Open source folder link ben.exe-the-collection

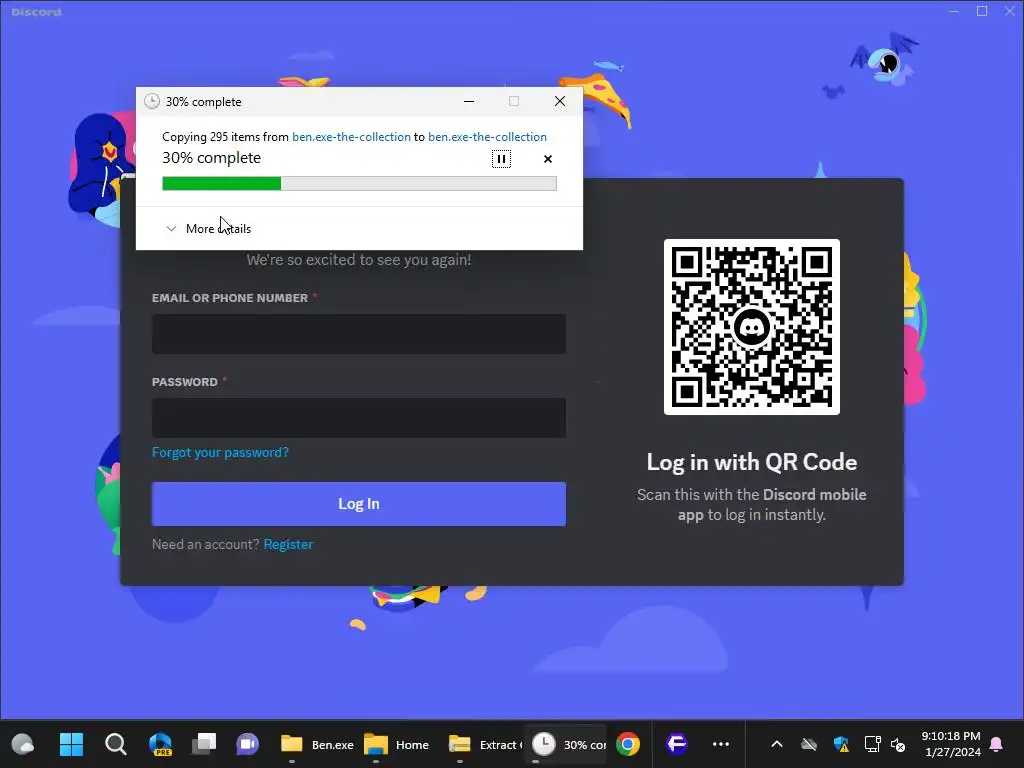point(351,136)
